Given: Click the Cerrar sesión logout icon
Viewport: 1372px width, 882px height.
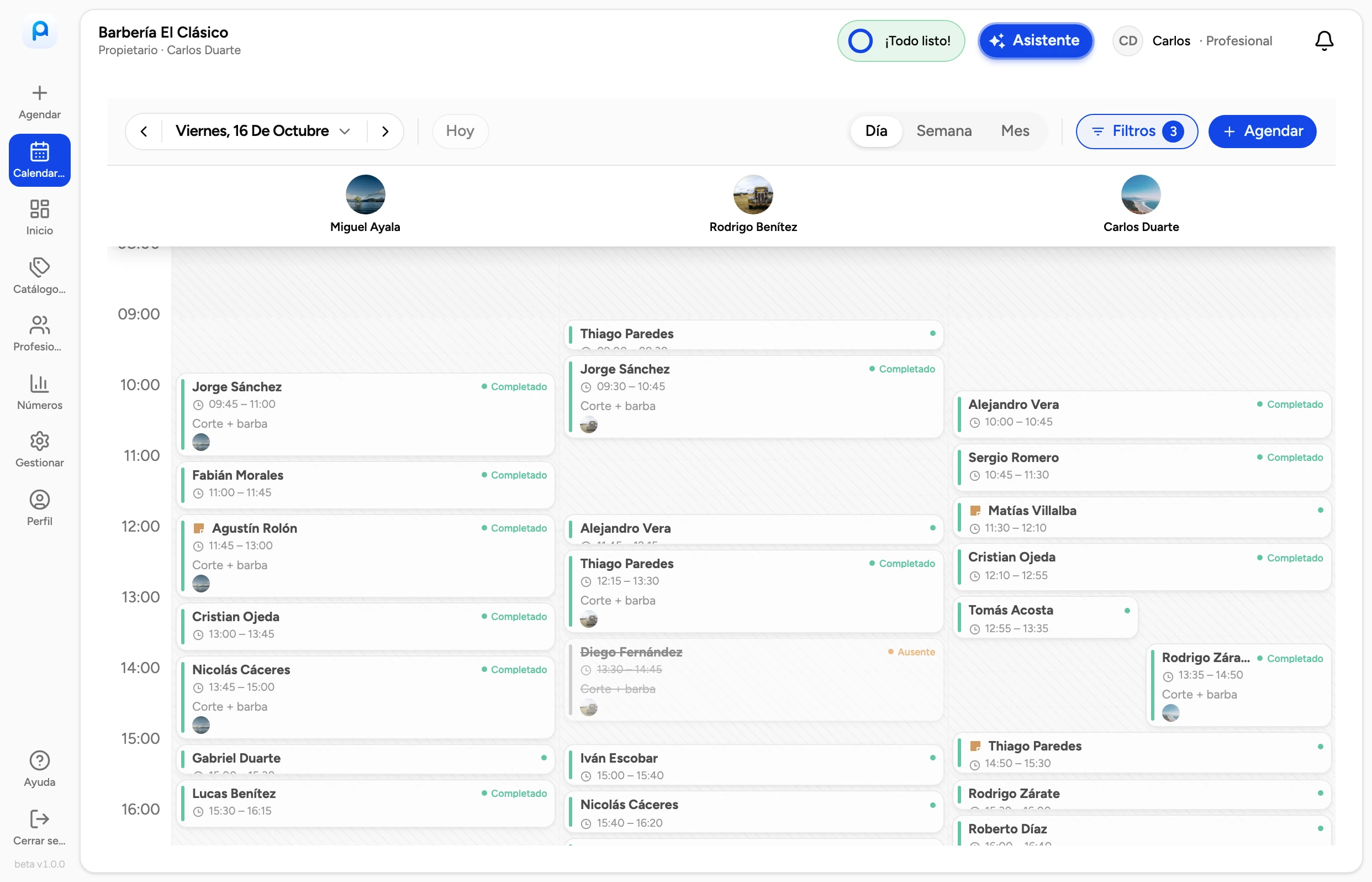Looking at the screenshot, I should point(40,819).
